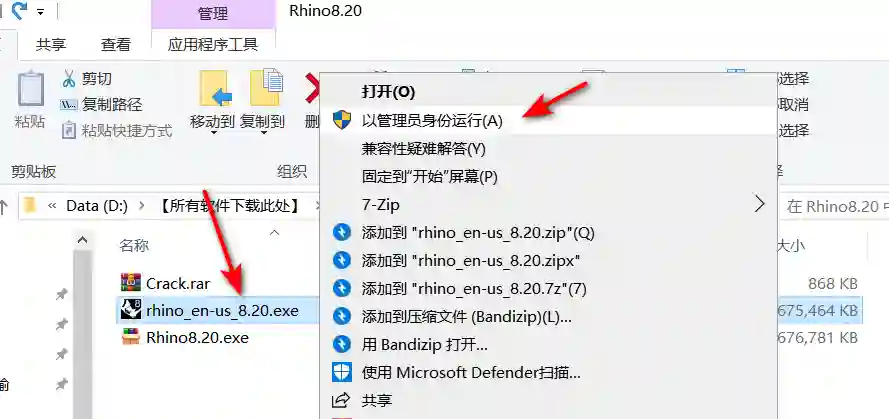The width and height of the screenshot is (889, 419).
Task: Click the Copy path icon
Action: (69, 105)
